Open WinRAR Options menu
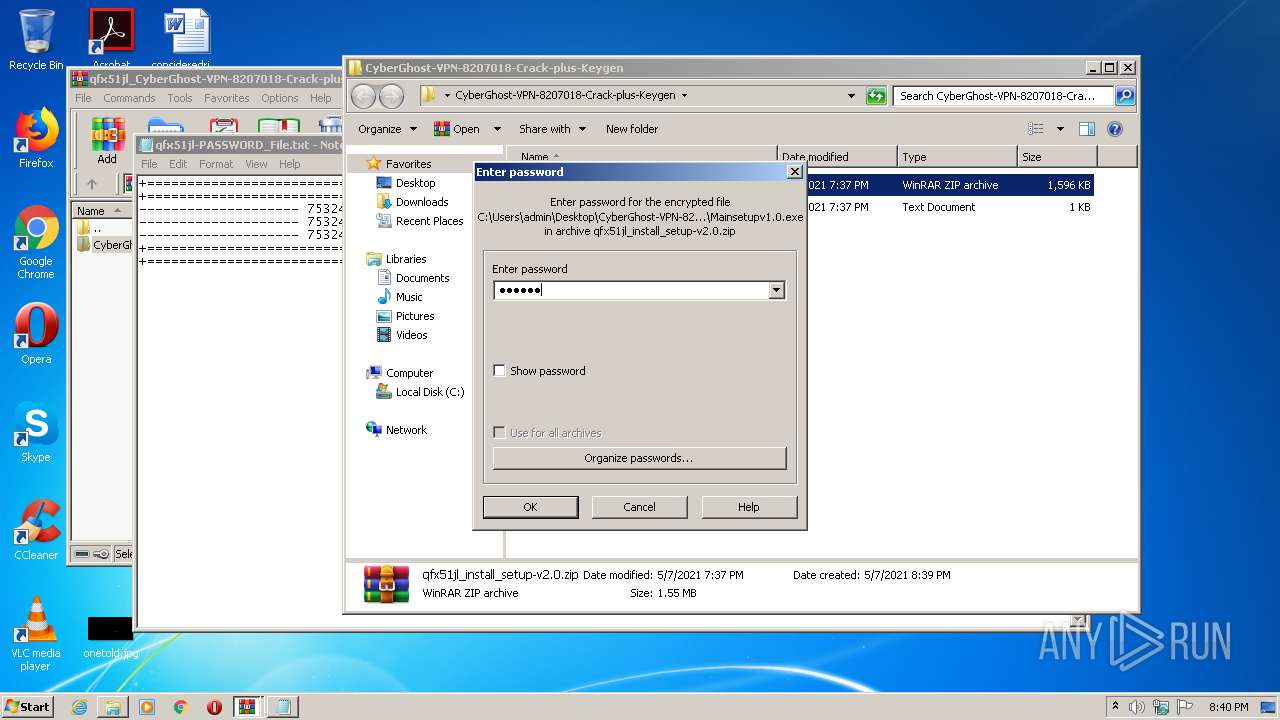This screenshot has width=1280, height=720. click(x=280, y=98)
